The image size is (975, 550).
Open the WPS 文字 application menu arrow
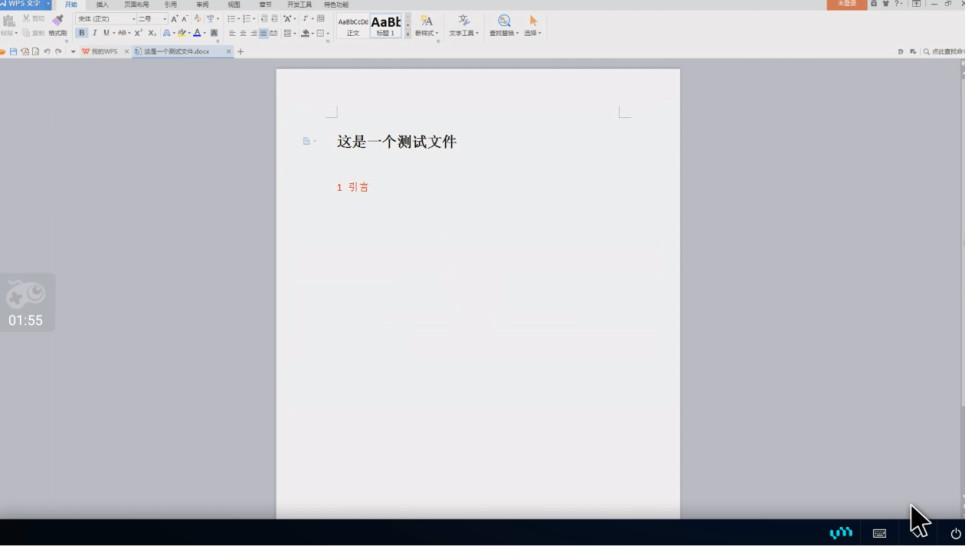click(x=48, y=4)
